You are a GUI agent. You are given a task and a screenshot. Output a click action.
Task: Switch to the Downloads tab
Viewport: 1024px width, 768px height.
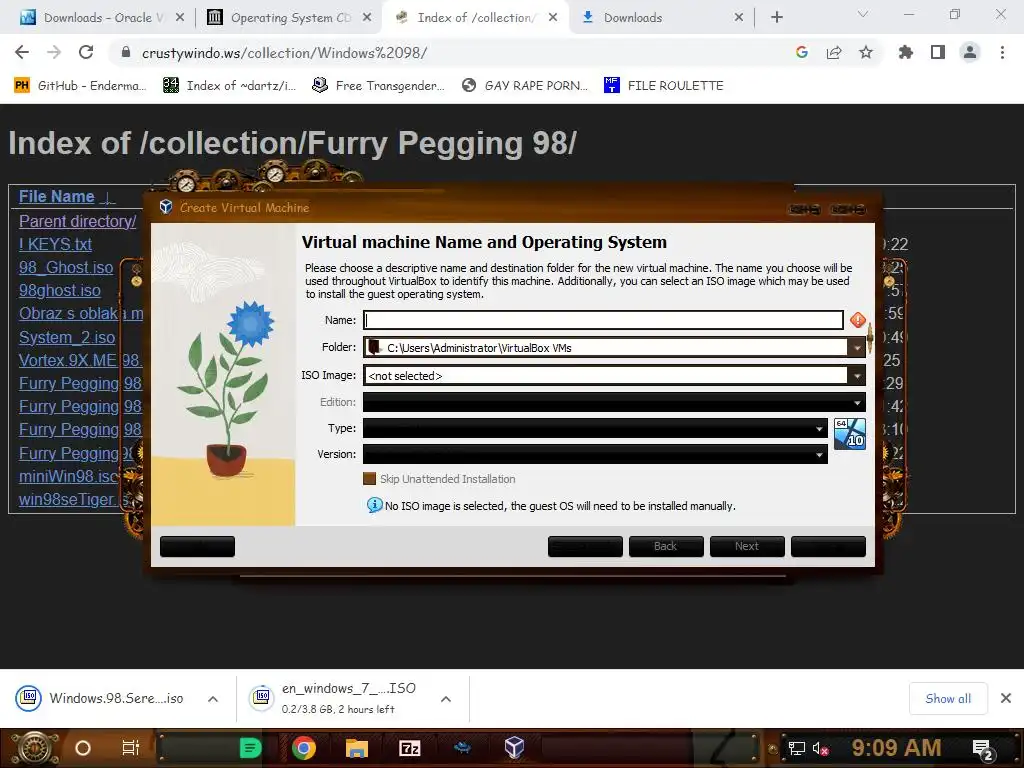[662, 18]
